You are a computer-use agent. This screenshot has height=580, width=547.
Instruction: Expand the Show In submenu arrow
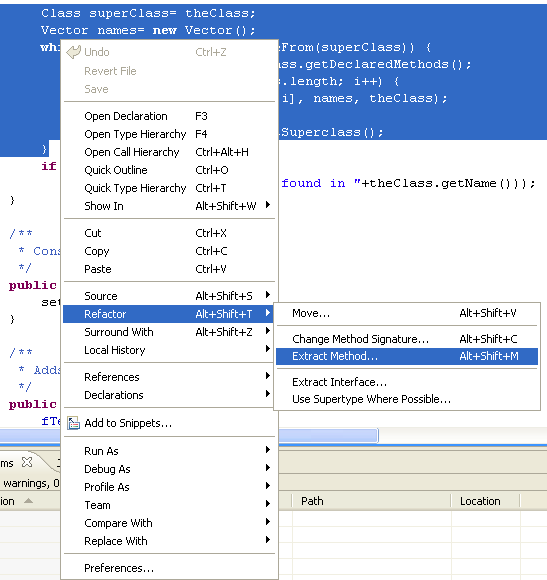pos(268,205)
